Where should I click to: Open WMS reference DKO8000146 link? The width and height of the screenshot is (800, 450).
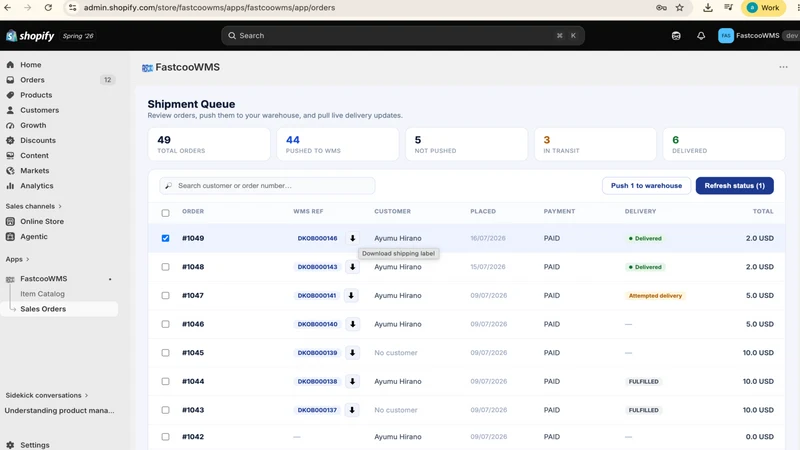pyautogui.click(x=317, y=238)
